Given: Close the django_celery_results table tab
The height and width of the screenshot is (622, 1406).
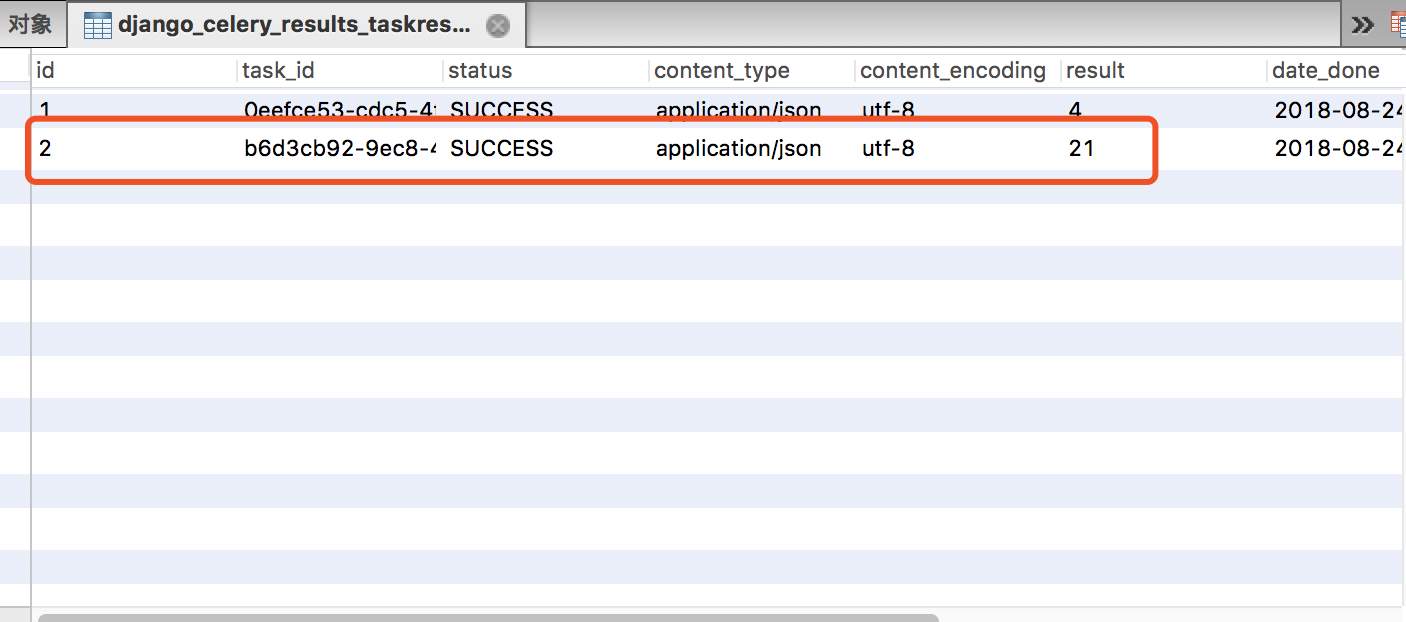Looking at the screenshot, I should (497, 26).
